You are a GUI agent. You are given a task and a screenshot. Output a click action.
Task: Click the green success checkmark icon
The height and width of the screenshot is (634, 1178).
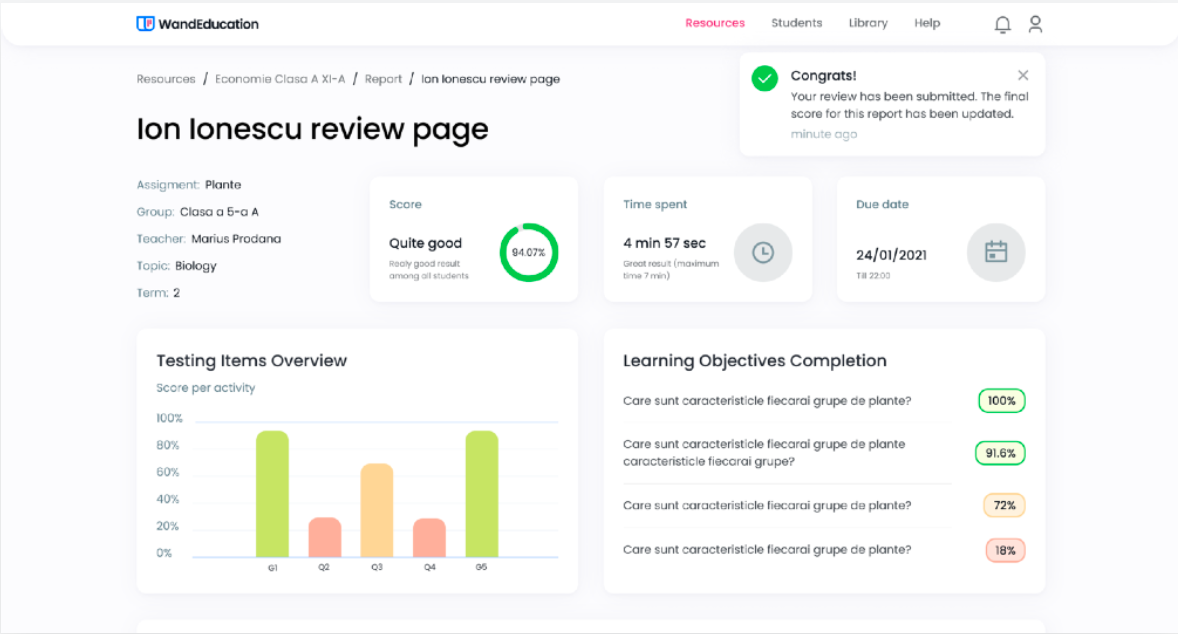765,78
